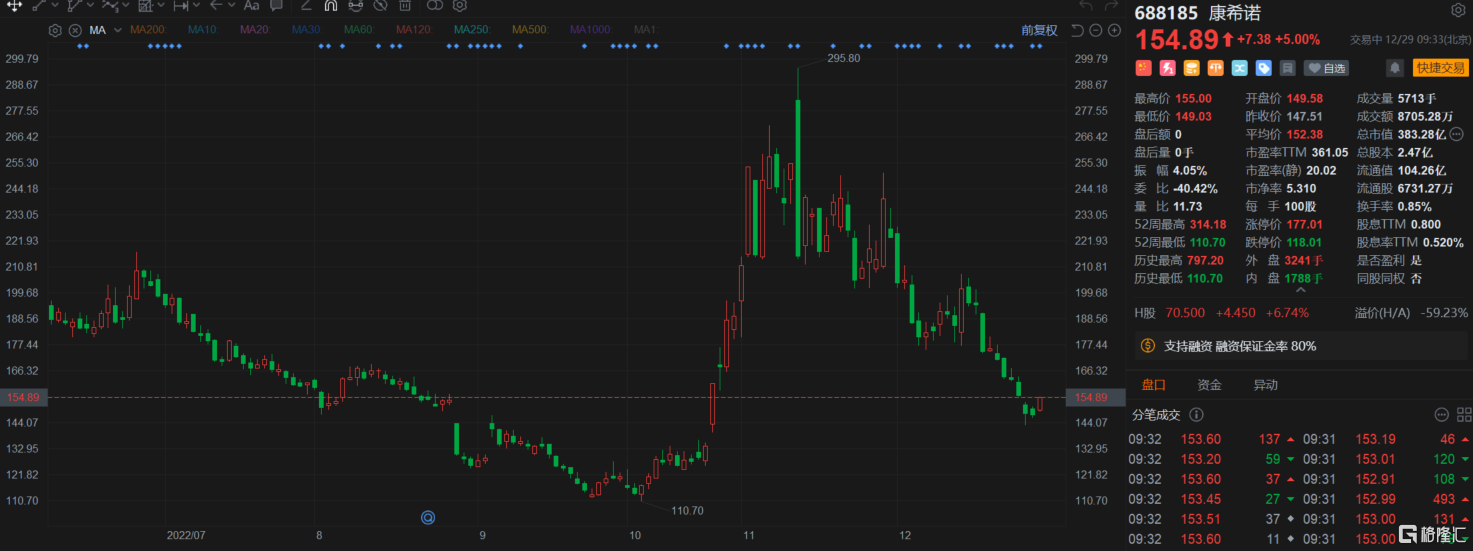The width and height of the screenshot is (1473, 551).
Task: Select the wave pattern drawing tool
Action: pyautogui.click(x=110, y=5)
